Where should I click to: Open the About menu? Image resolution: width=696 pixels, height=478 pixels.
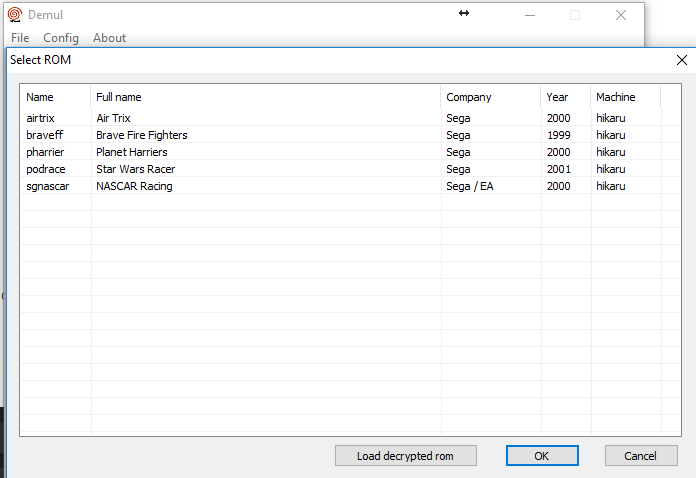pos(109,38)
